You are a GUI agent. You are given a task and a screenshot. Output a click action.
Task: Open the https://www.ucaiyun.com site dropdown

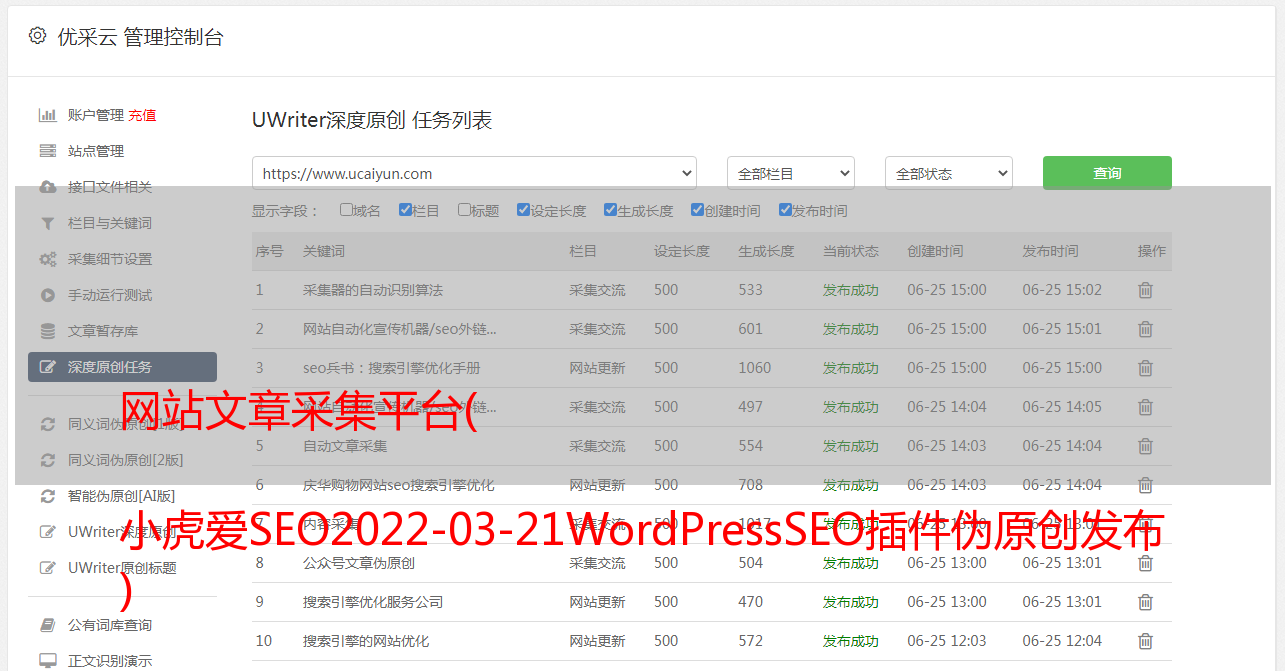point(474,173)
